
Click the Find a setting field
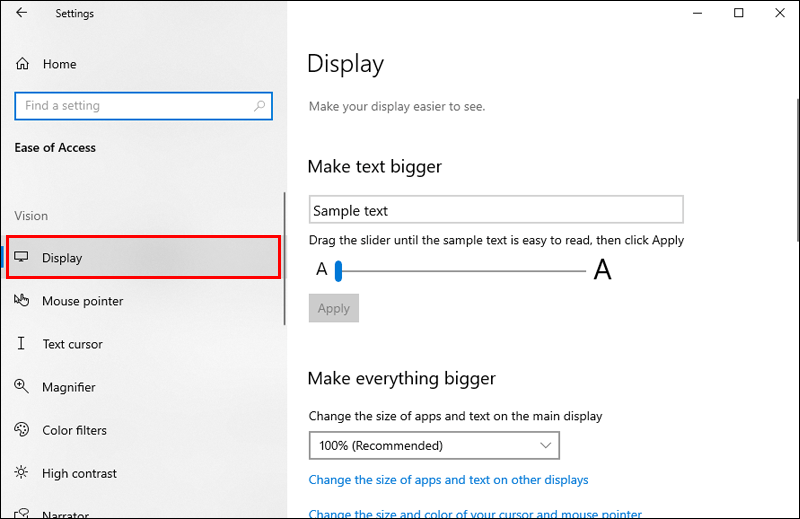click(143, 106)
